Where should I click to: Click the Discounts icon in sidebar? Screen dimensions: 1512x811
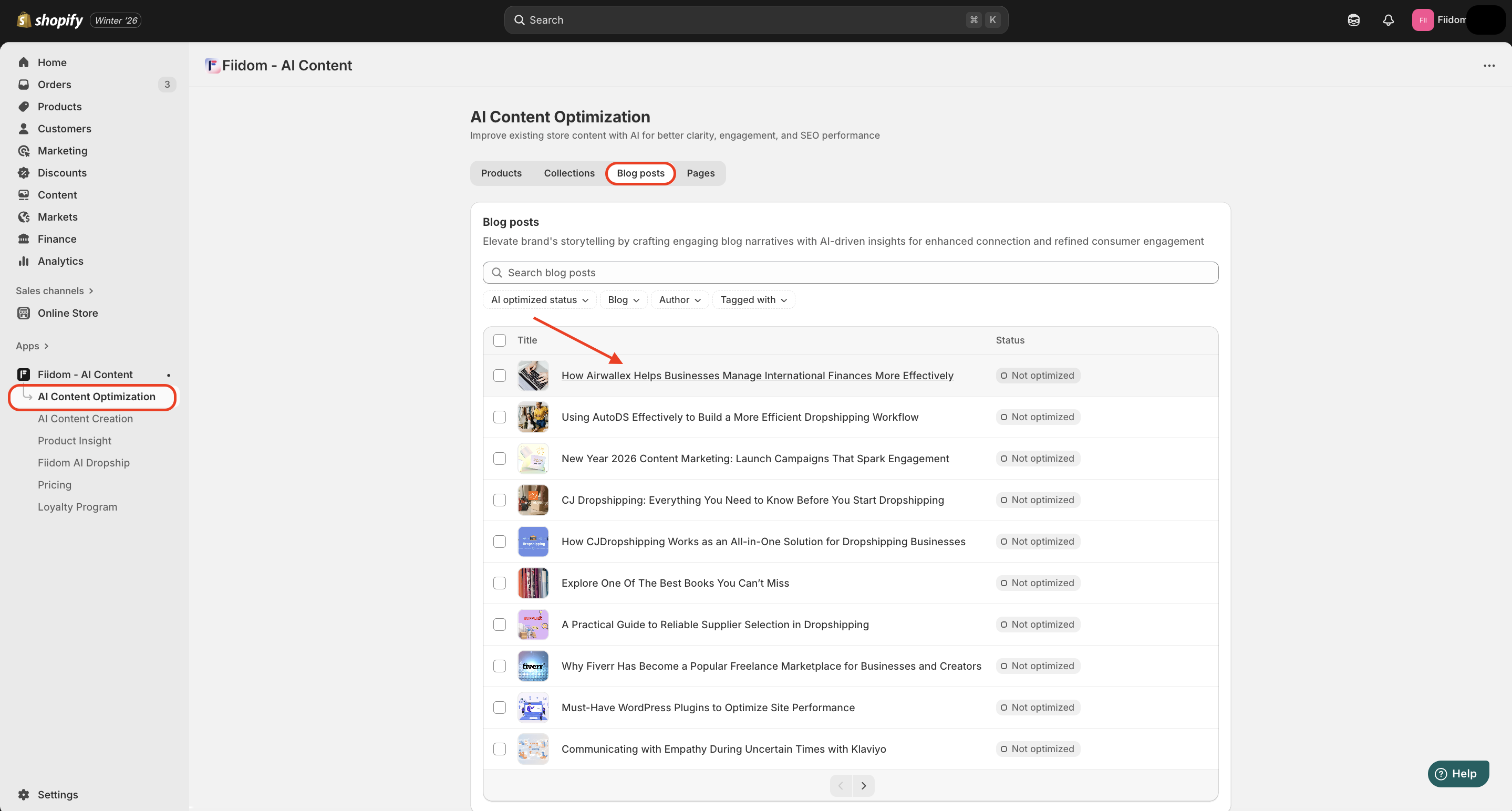click(24, 173)
